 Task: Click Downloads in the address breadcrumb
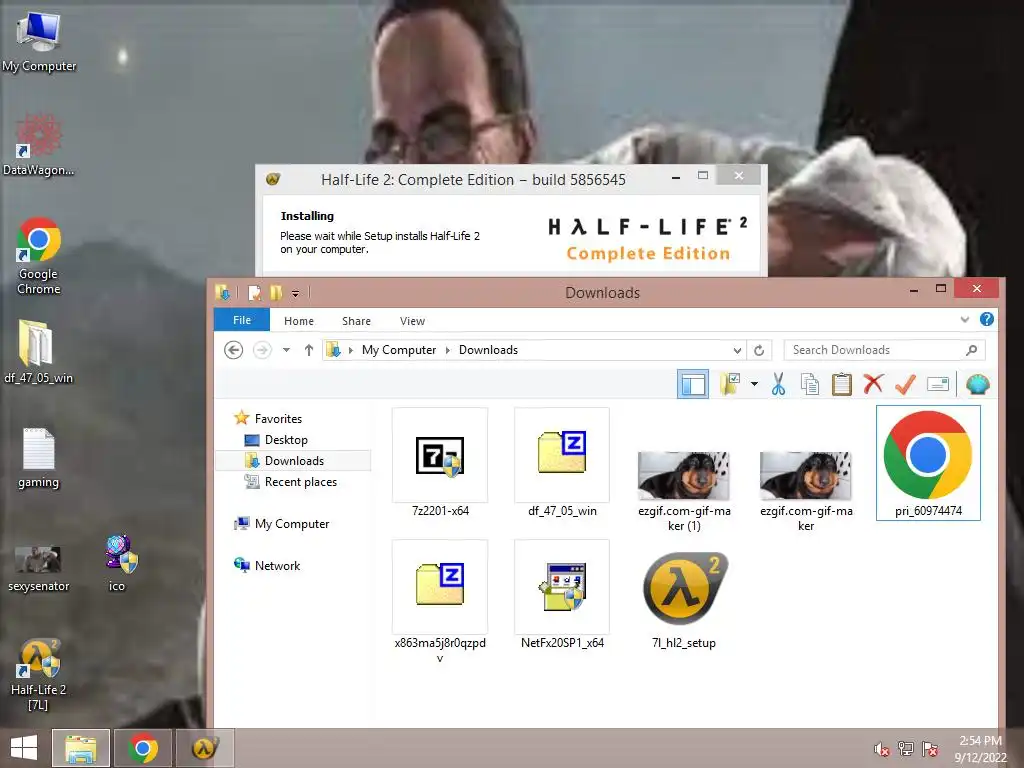point(488,350)
